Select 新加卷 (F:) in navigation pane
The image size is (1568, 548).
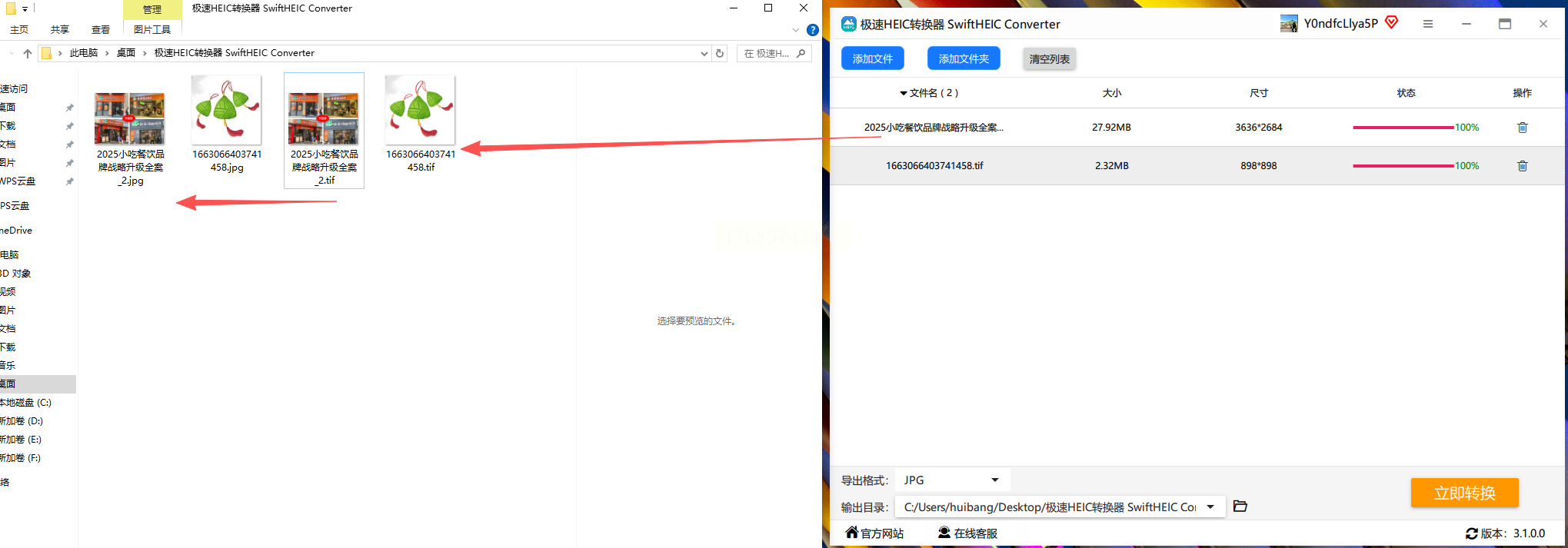[x=21, y=458]
